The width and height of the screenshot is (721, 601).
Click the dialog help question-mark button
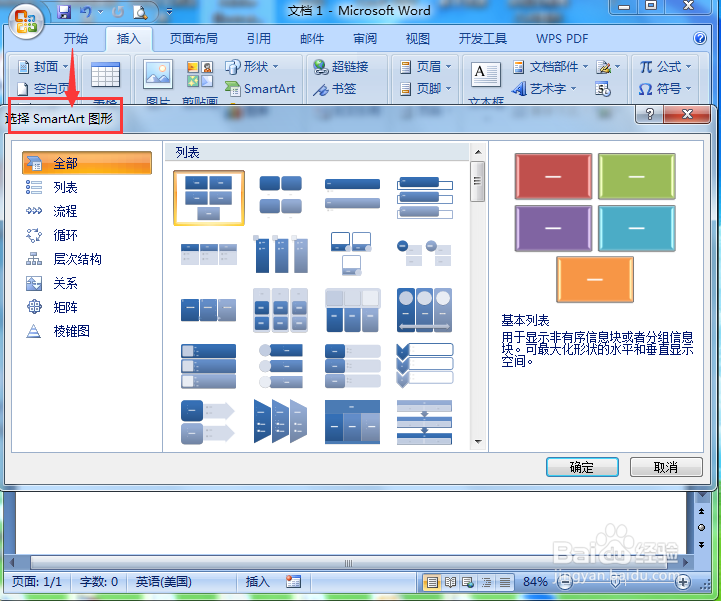(649, 114)
